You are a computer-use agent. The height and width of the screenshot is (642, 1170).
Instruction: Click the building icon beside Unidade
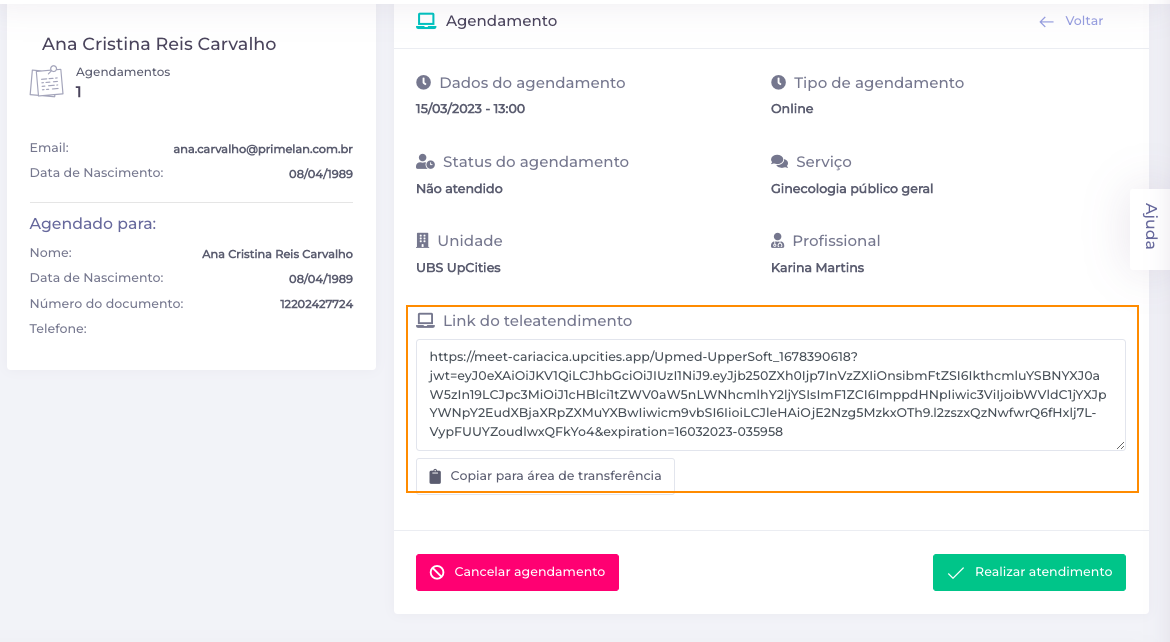(x=422, y=240)
